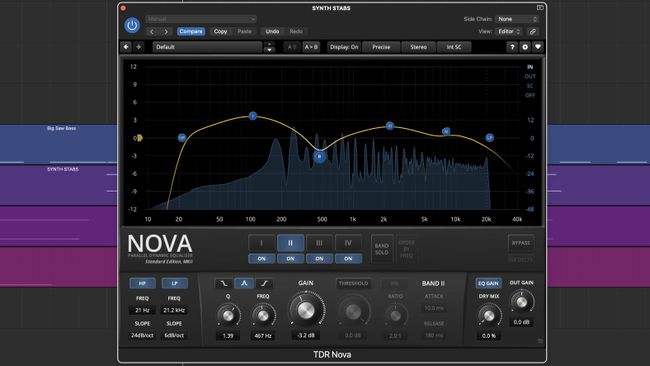Click band II node on curve
This screenshot has width=650, height=366.
click(x=319, y=157)
